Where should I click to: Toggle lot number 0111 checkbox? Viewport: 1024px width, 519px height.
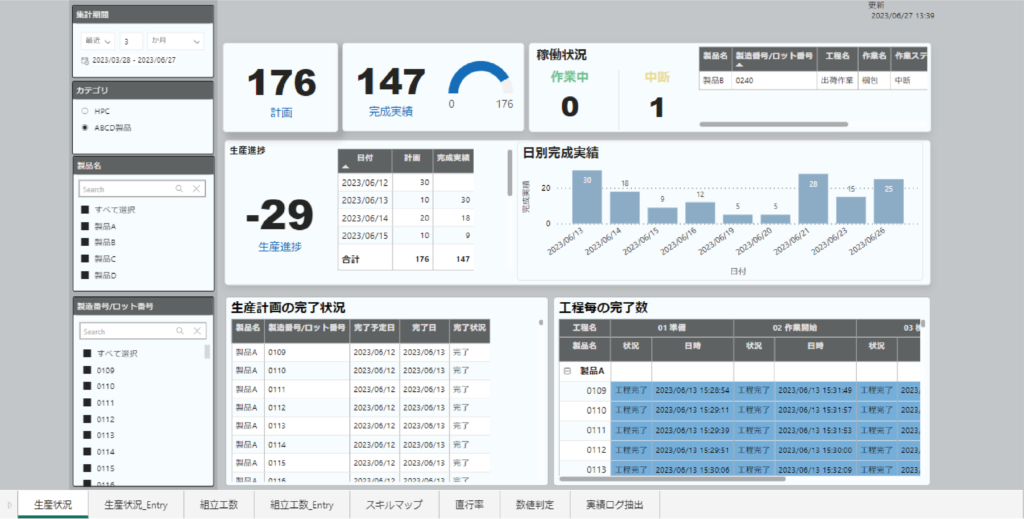(87, 403)
